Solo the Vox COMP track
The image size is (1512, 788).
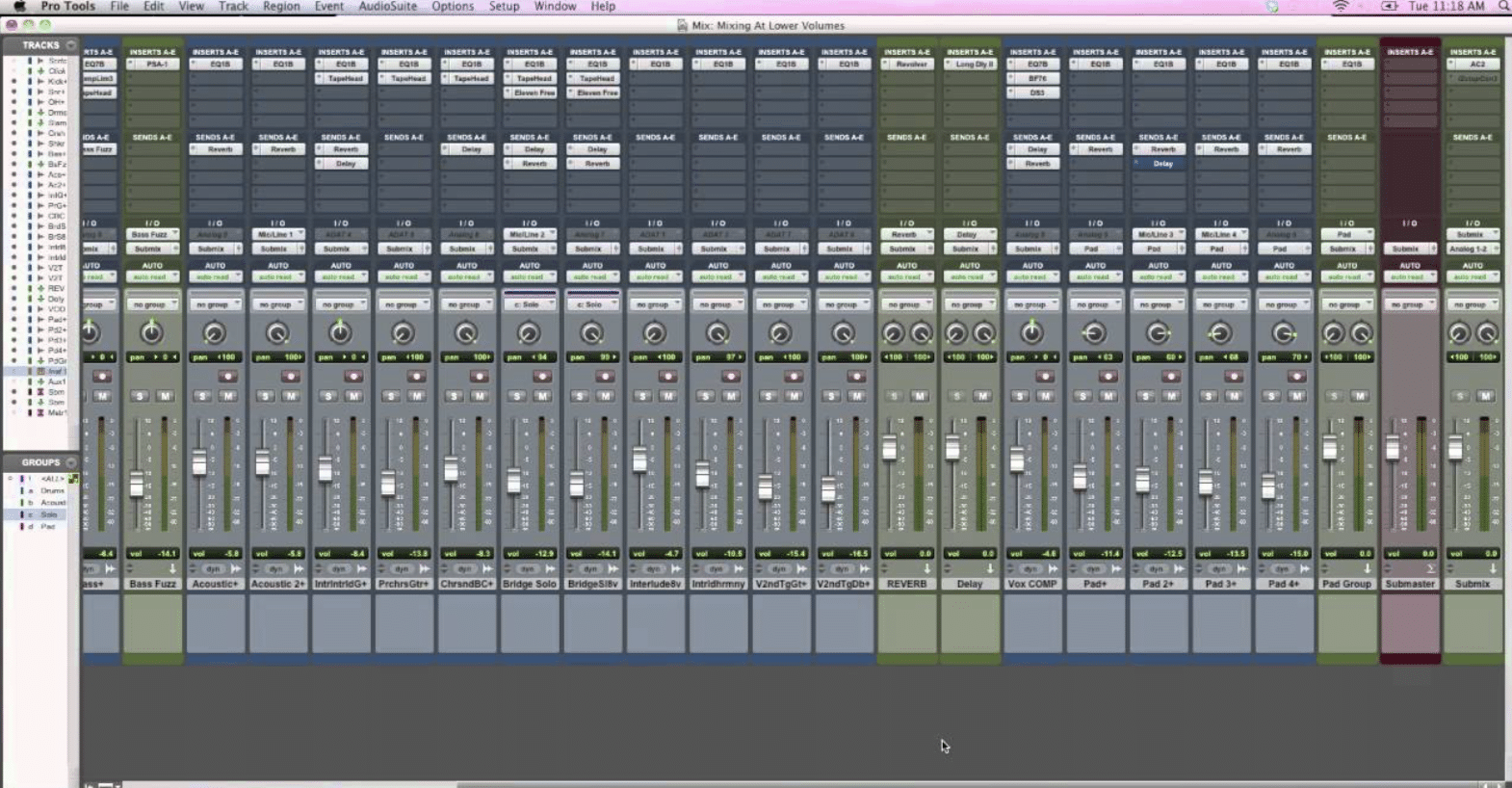point(1020,396)
